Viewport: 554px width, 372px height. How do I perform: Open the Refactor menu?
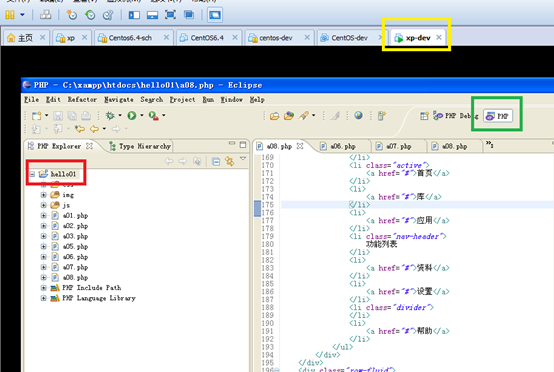click(x=82, y=100)
